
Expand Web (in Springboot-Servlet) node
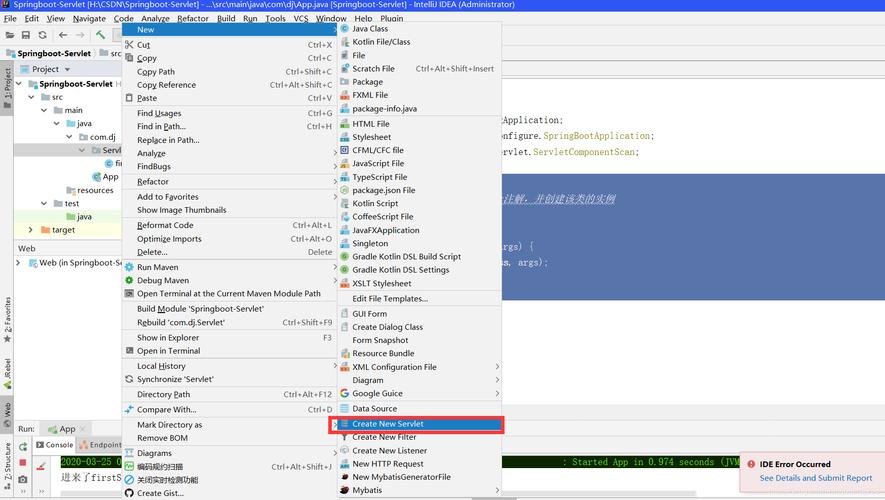18,263
